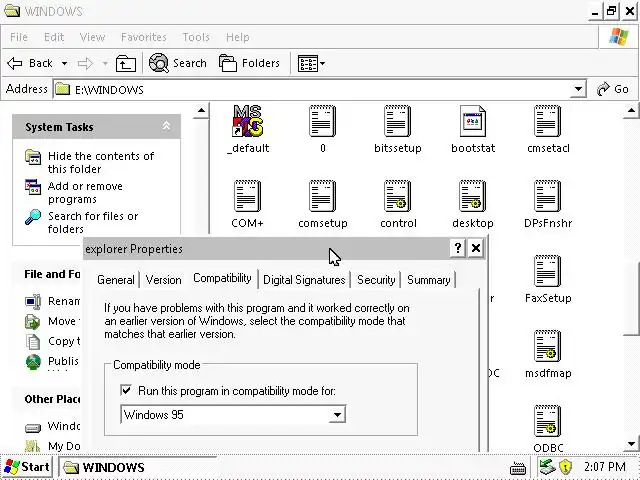
Task: Open the Tools menu
Action: coord(196,37)
